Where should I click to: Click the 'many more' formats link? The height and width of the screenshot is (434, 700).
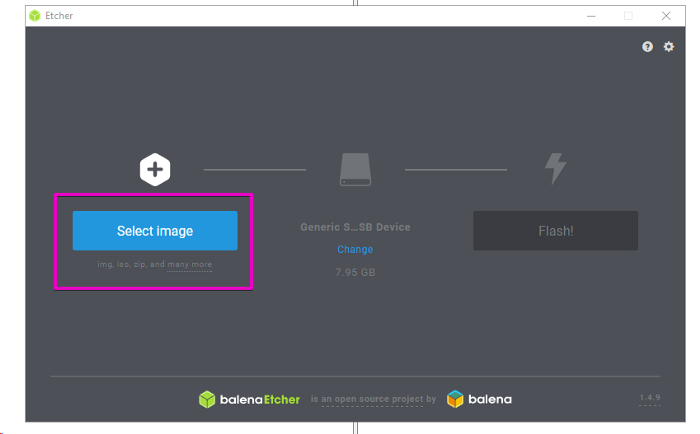189,265
